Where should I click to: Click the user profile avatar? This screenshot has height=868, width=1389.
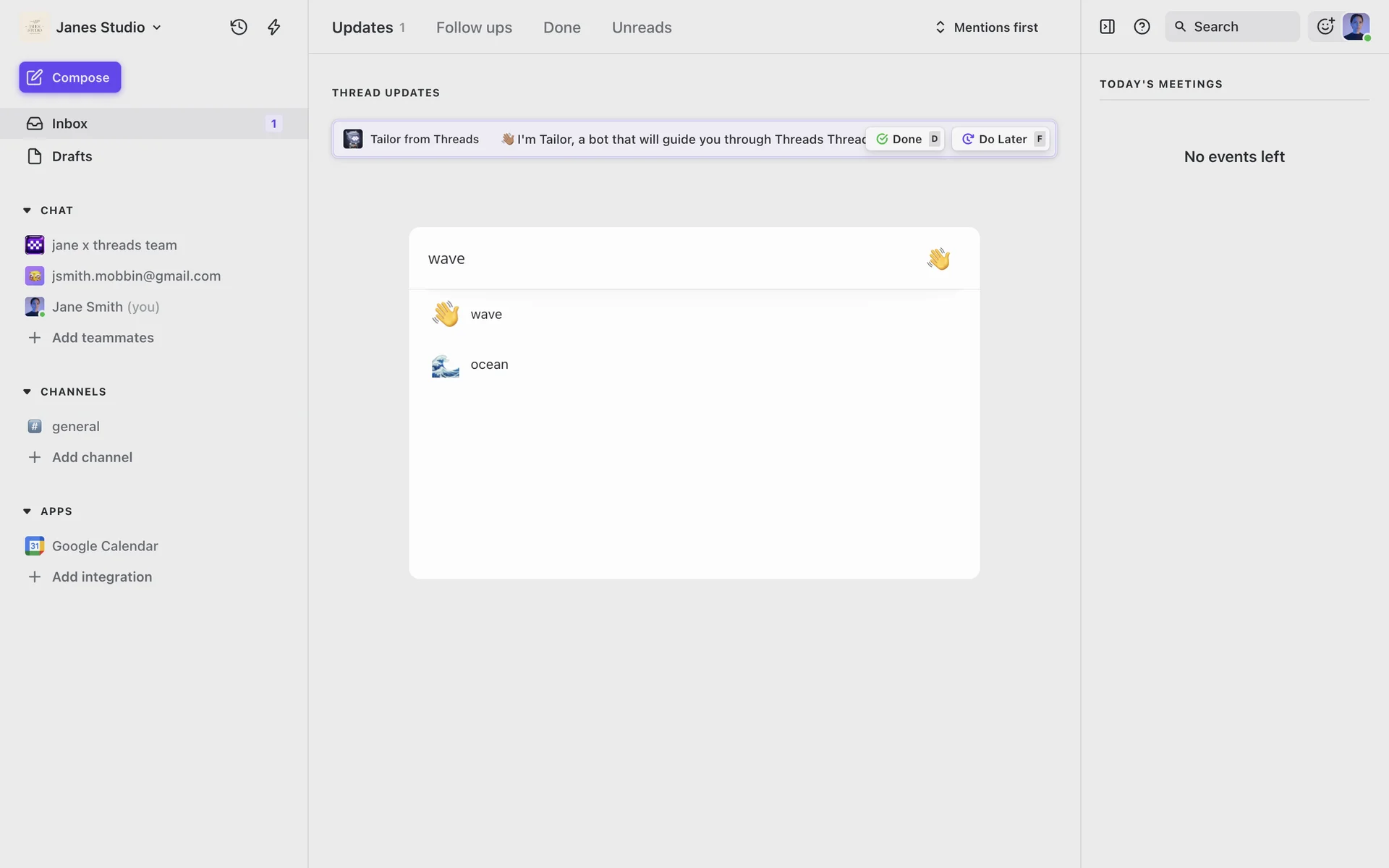click(1356, 27)
